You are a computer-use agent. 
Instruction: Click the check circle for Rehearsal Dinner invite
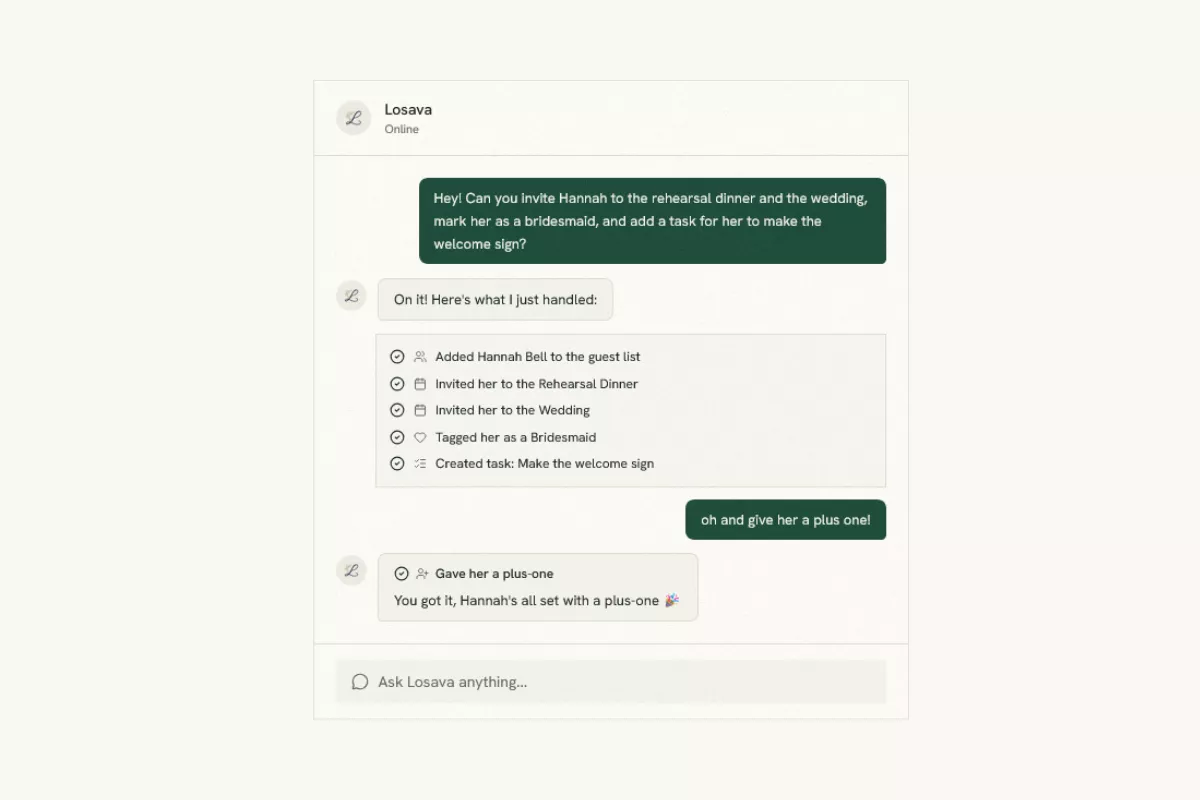pos(397,384)
